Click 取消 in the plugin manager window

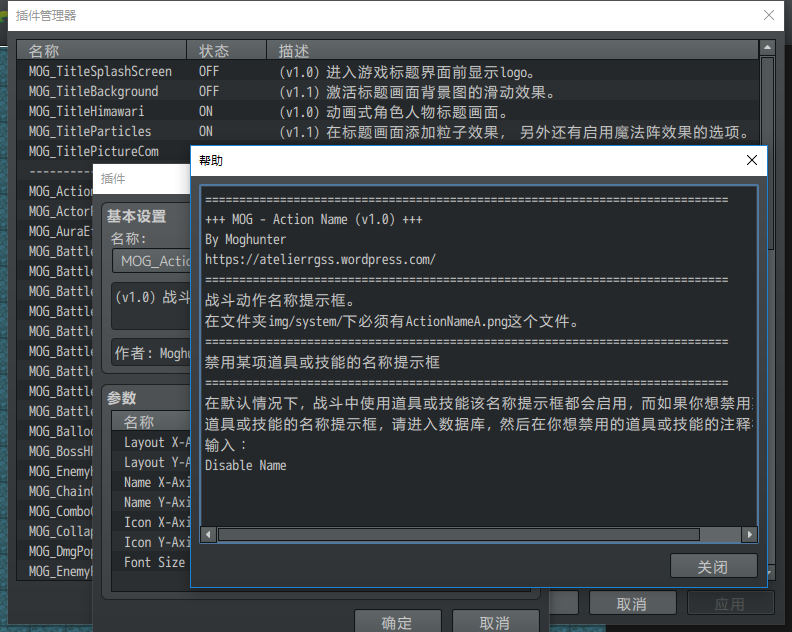click(x=632, y=603)
